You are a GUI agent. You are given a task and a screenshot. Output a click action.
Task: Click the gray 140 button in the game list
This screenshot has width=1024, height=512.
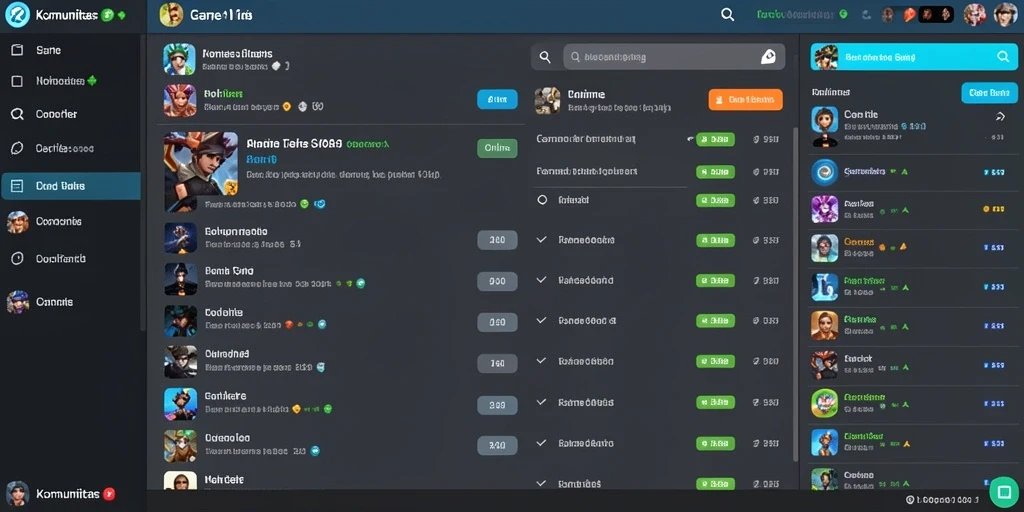pos(497,364)
